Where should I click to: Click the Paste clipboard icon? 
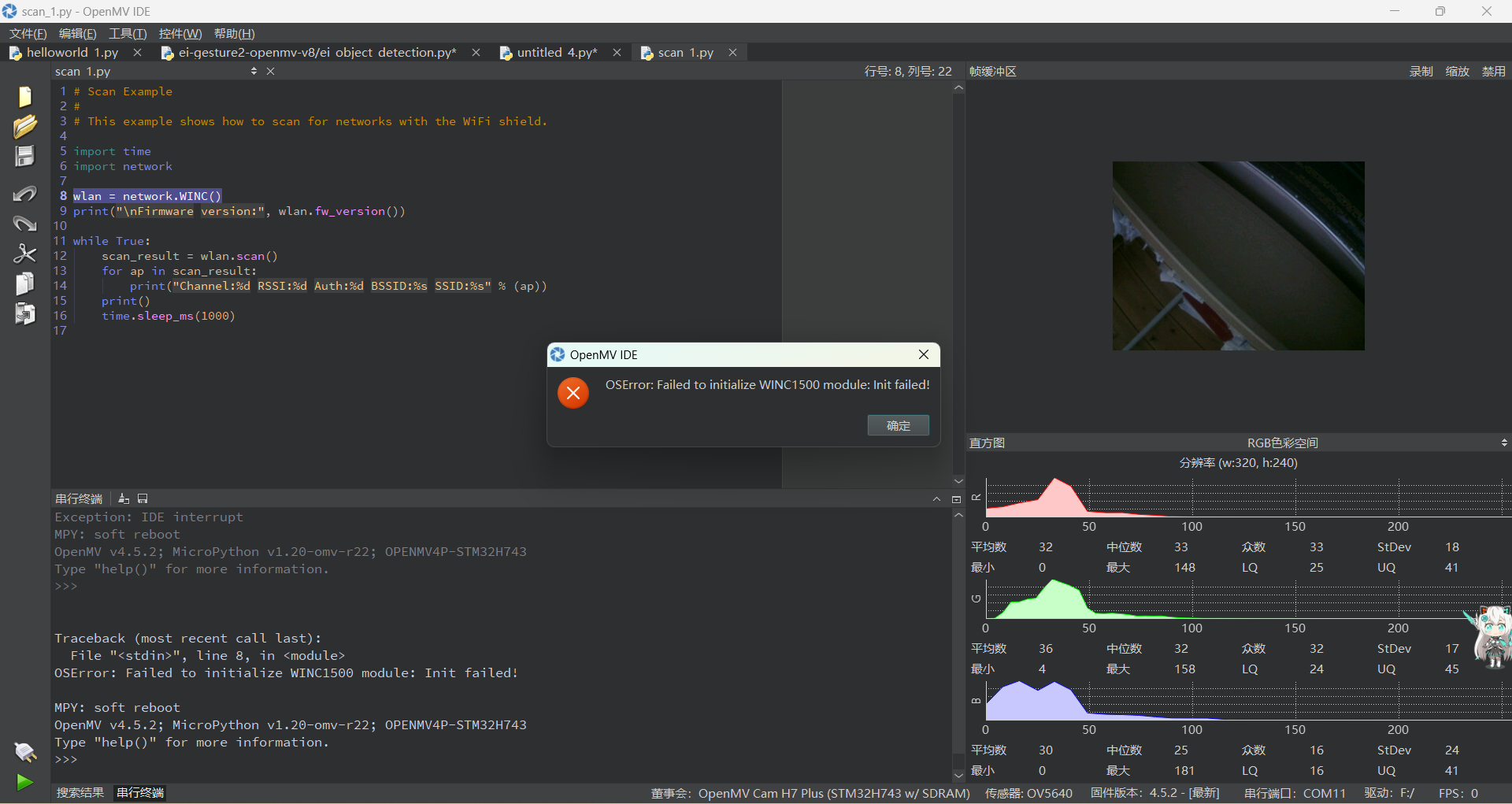[24, 313]
